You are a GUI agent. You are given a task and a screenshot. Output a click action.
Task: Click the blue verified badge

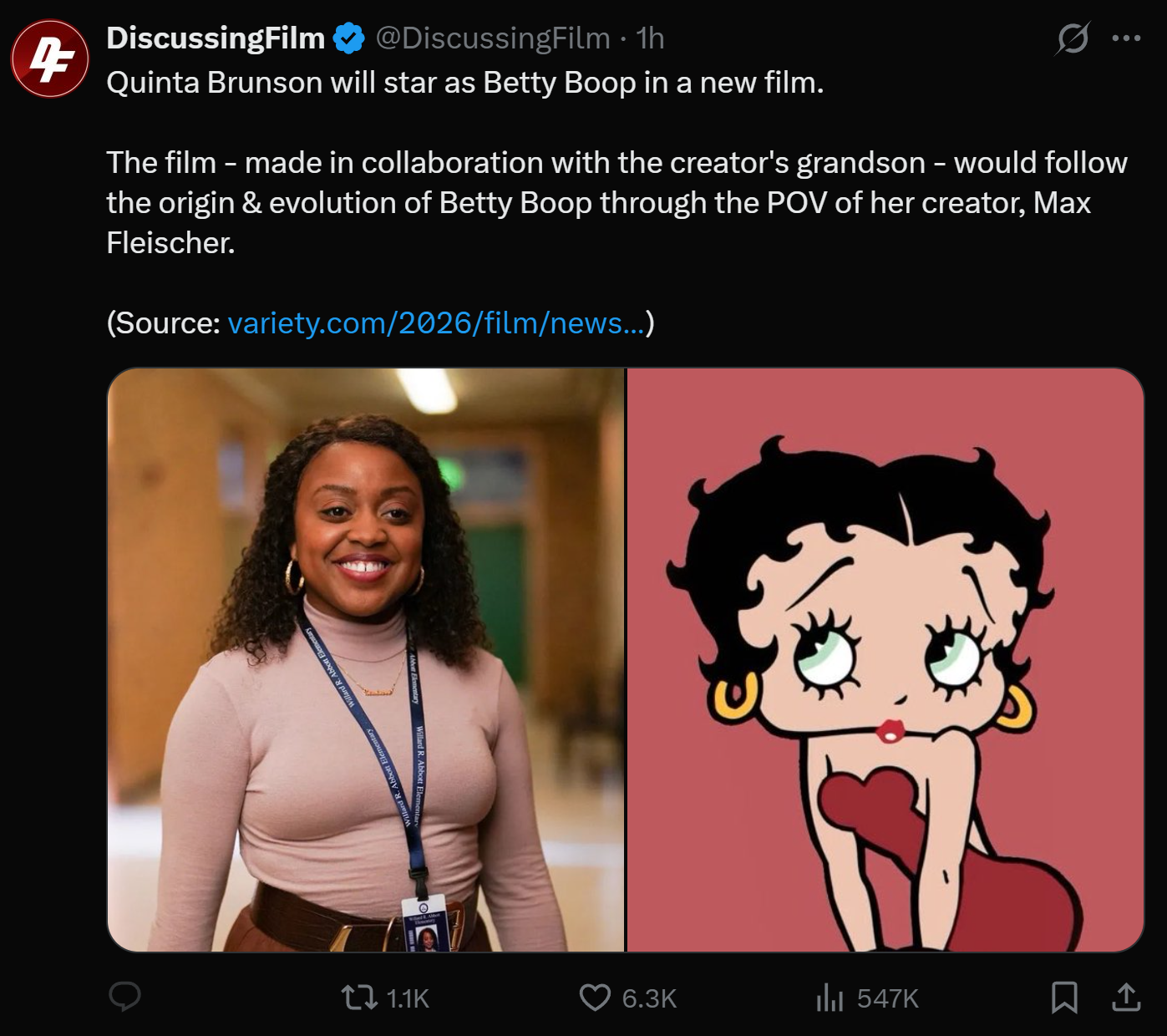[349, 38]
